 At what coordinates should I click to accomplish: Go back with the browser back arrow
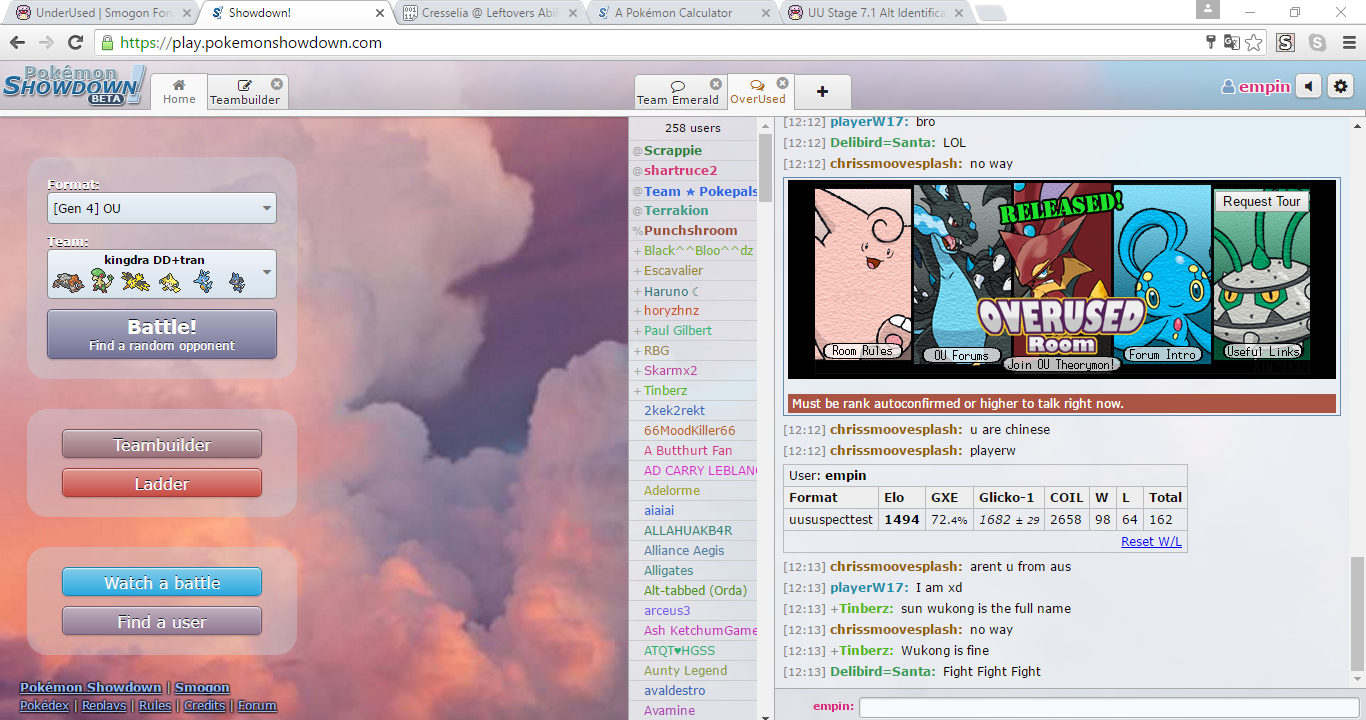coord(17,43)
